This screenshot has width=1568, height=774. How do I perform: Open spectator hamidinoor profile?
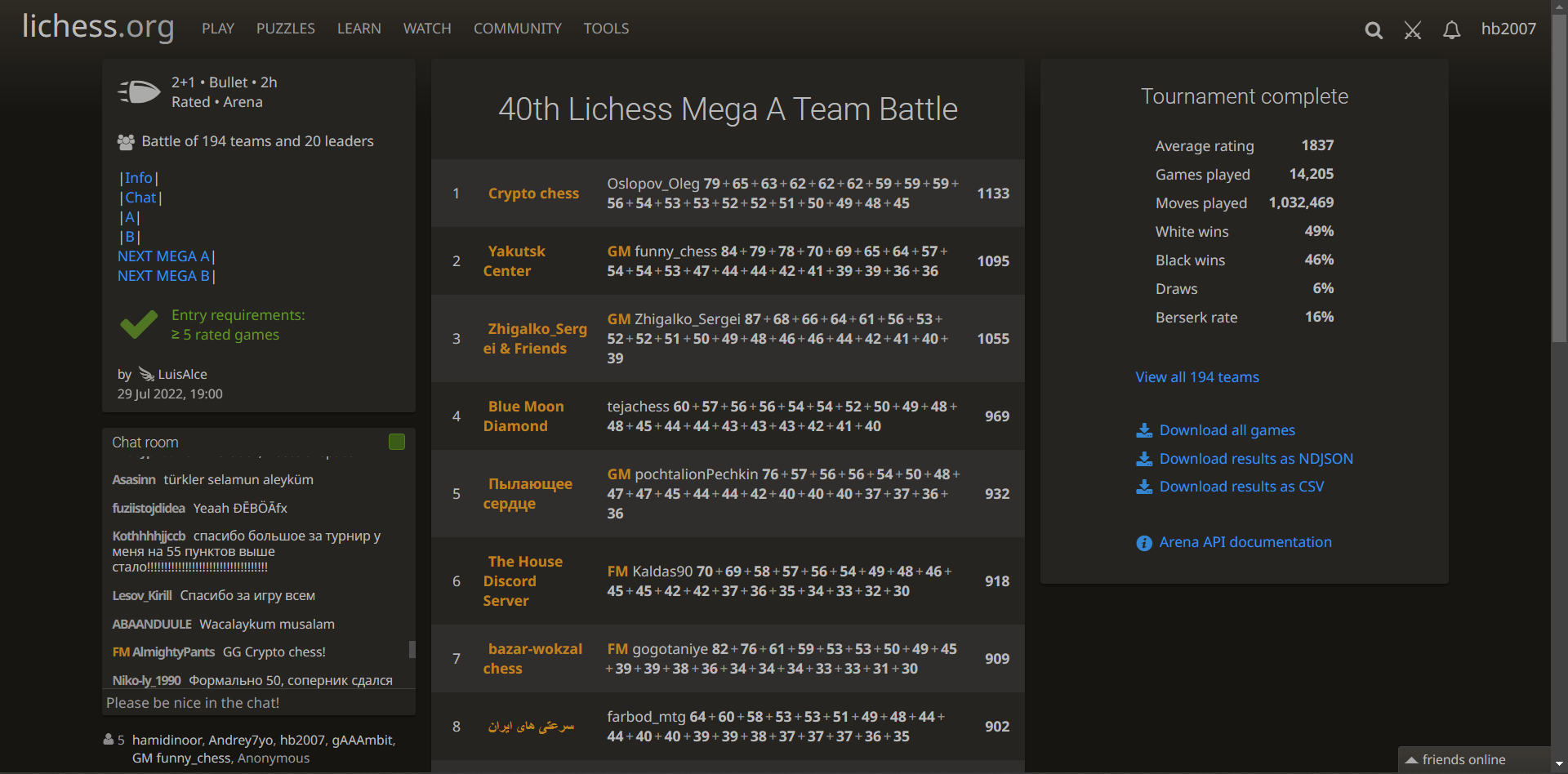[x=168, y=740]
